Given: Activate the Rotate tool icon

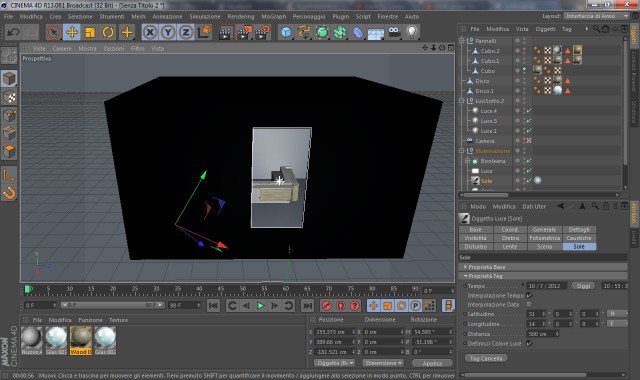Looking at the screenshot, I should click(108, 32).
